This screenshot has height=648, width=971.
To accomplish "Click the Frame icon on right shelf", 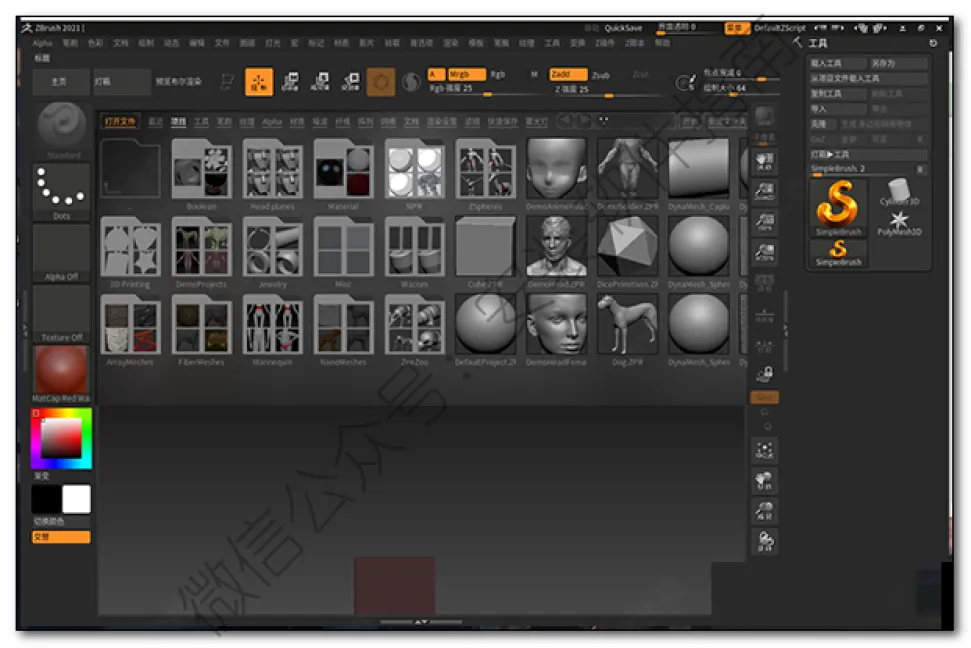I will [x=765, y=450].
